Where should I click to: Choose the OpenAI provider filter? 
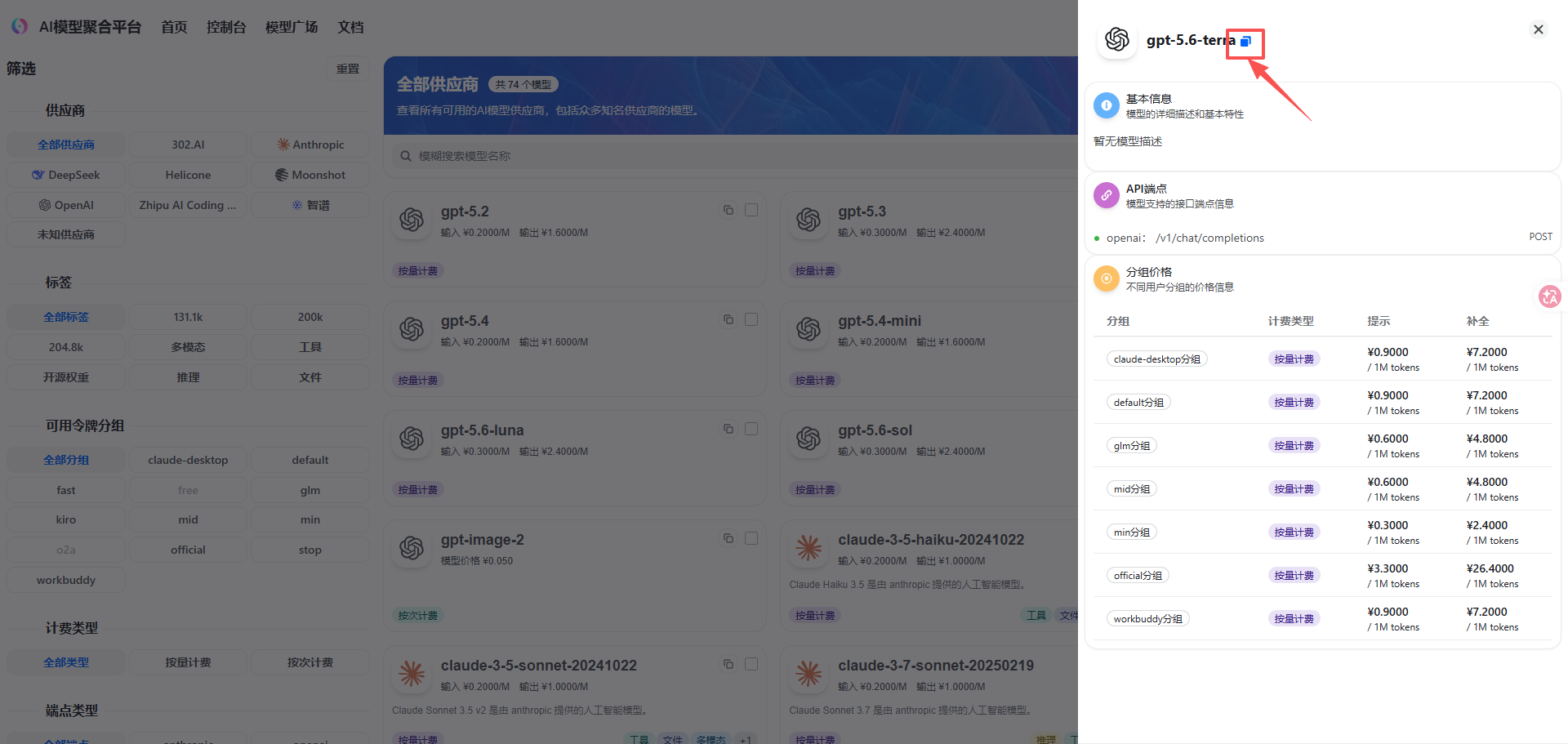(x=66, y=205)
